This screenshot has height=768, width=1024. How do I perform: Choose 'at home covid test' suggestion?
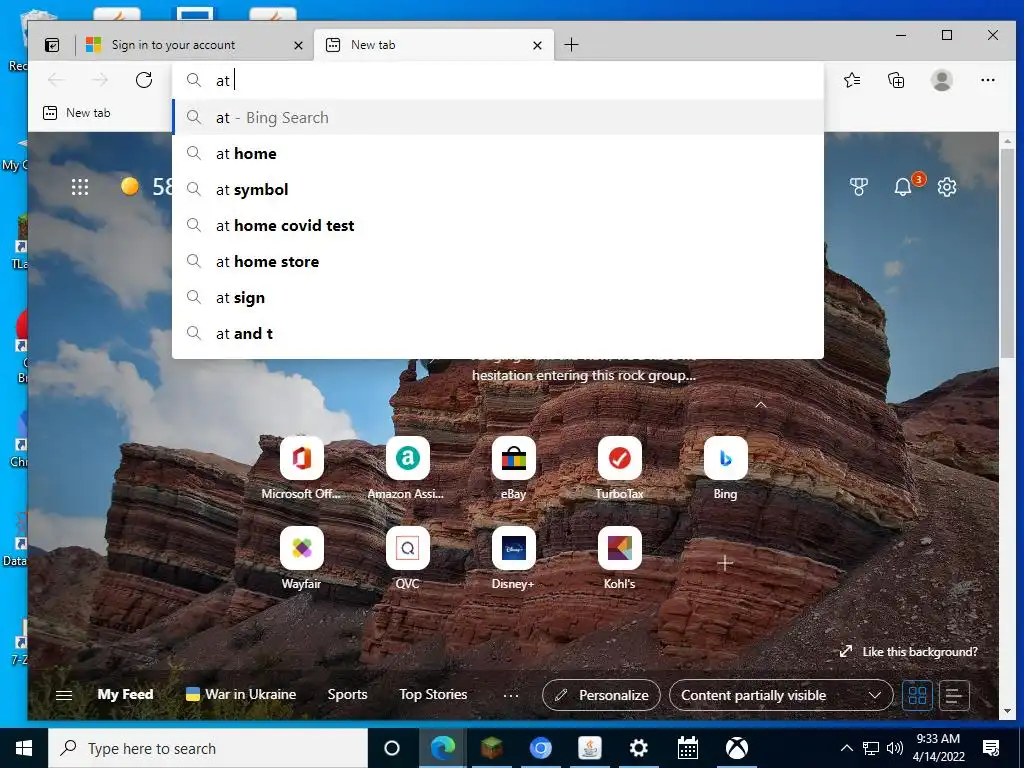498,225
